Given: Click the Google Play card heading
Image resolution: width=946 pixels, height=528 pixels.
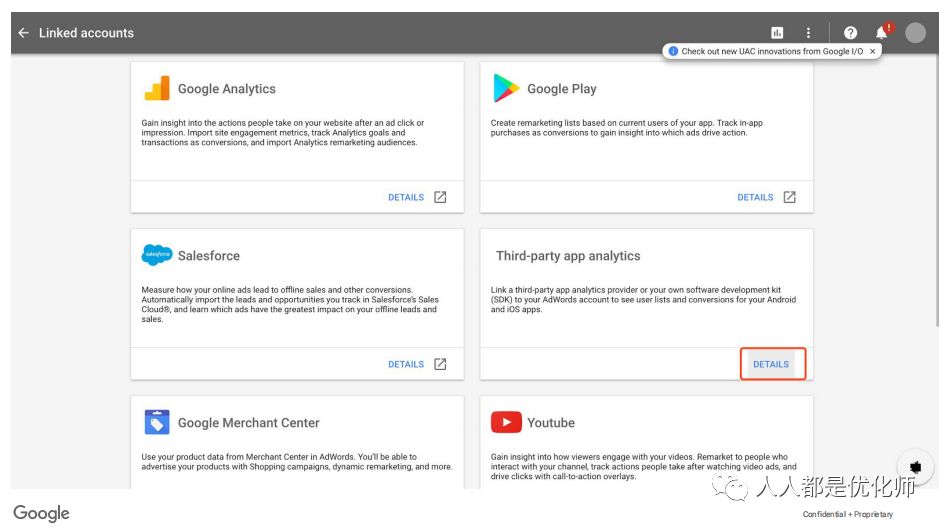Looking at the screenshot, I should pos(562,89).
